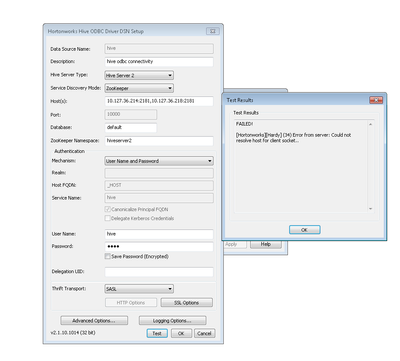Close the Test Results dialog window
The image size is (400, 361).
(376, 100)
